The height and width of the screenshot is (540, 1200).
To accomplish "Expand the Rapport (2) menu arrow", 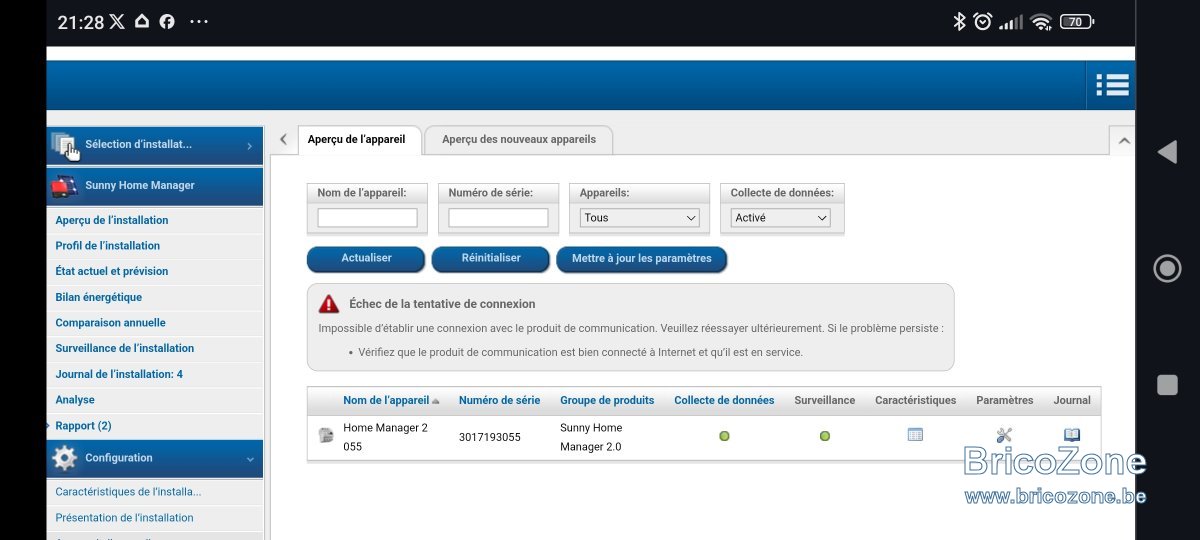I will (48, 425).
